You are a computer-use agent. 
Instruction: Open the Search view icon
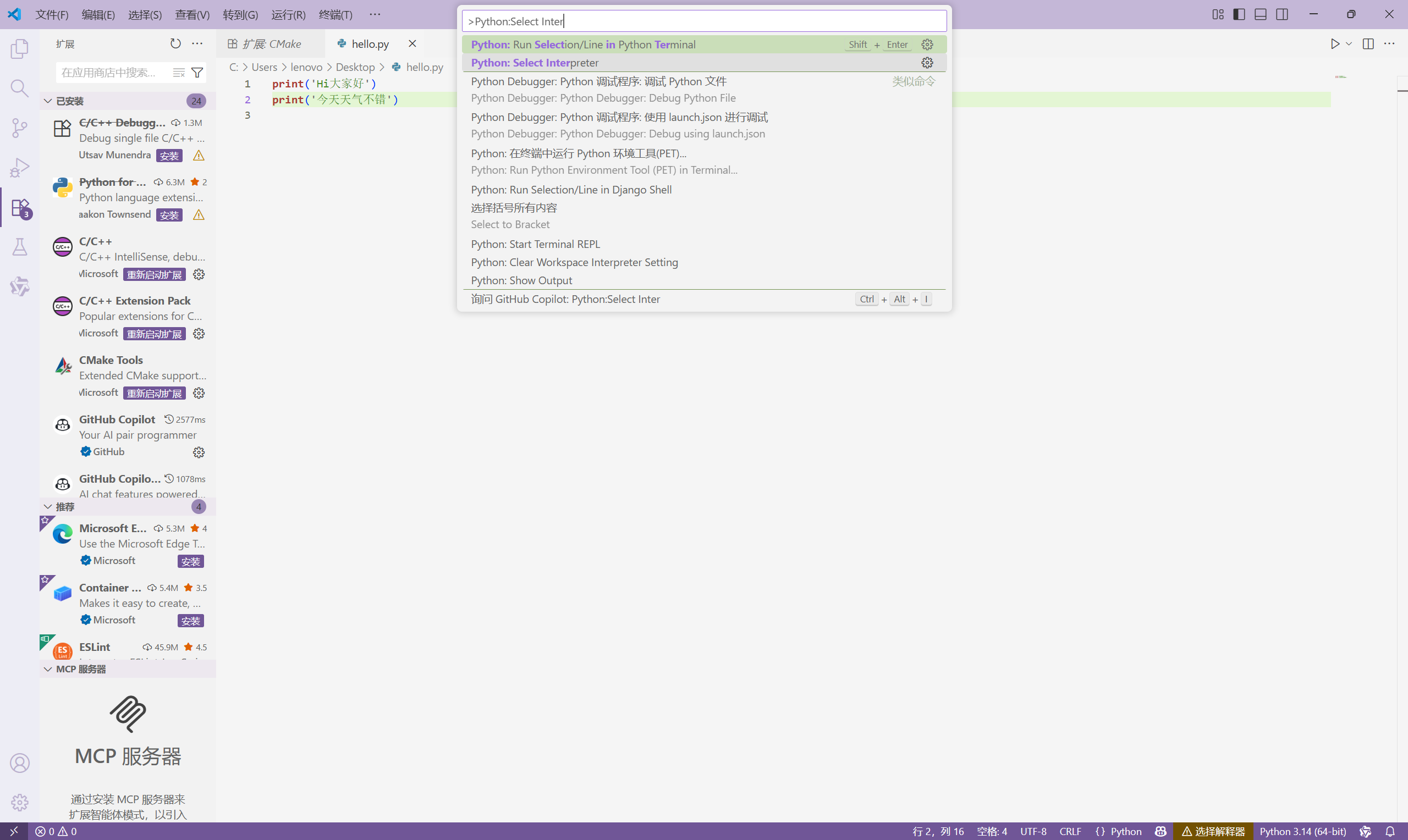(x=20, y=89)
